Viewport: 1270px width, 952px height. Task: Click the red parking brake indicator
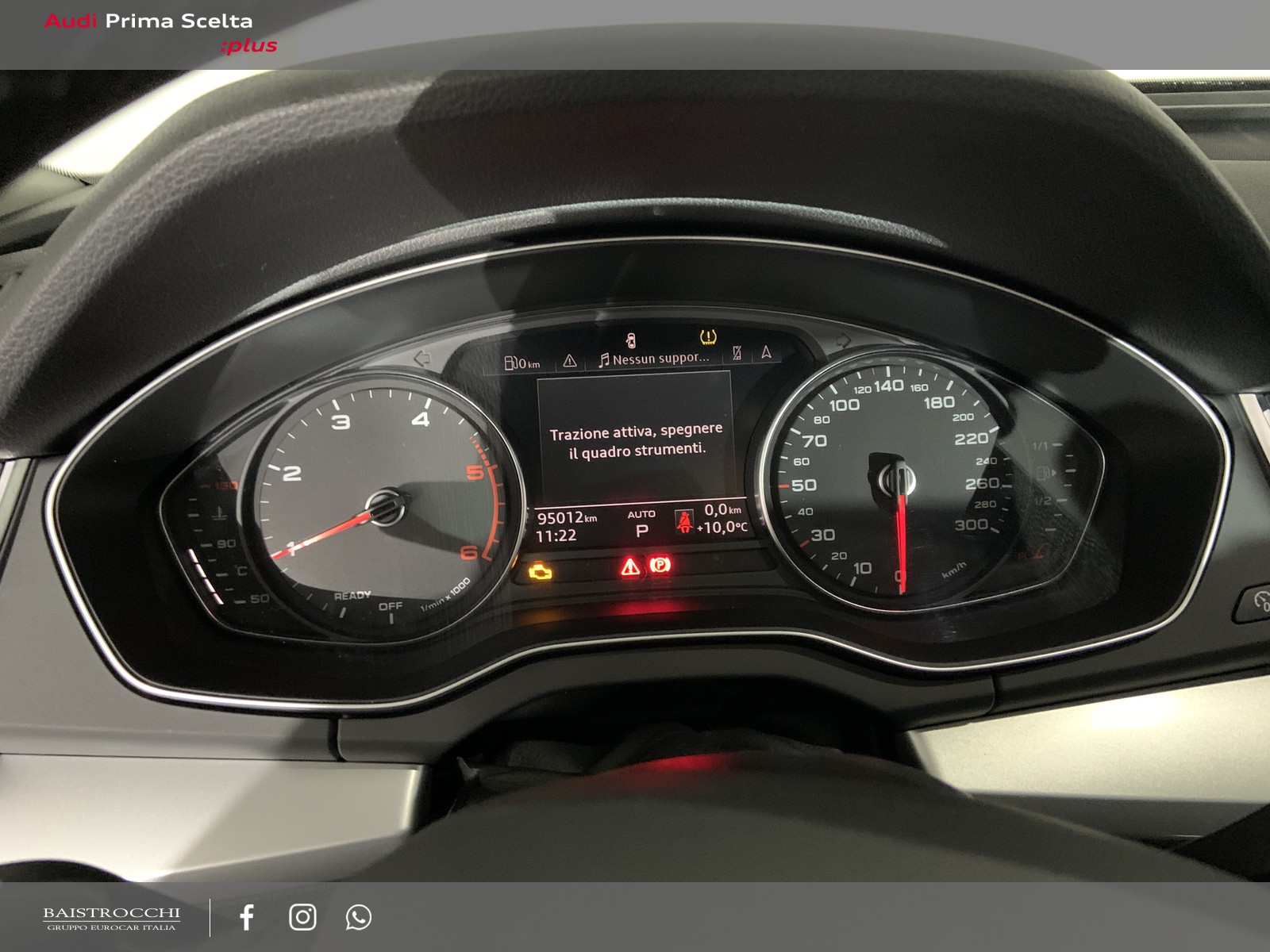click(660, 565)
